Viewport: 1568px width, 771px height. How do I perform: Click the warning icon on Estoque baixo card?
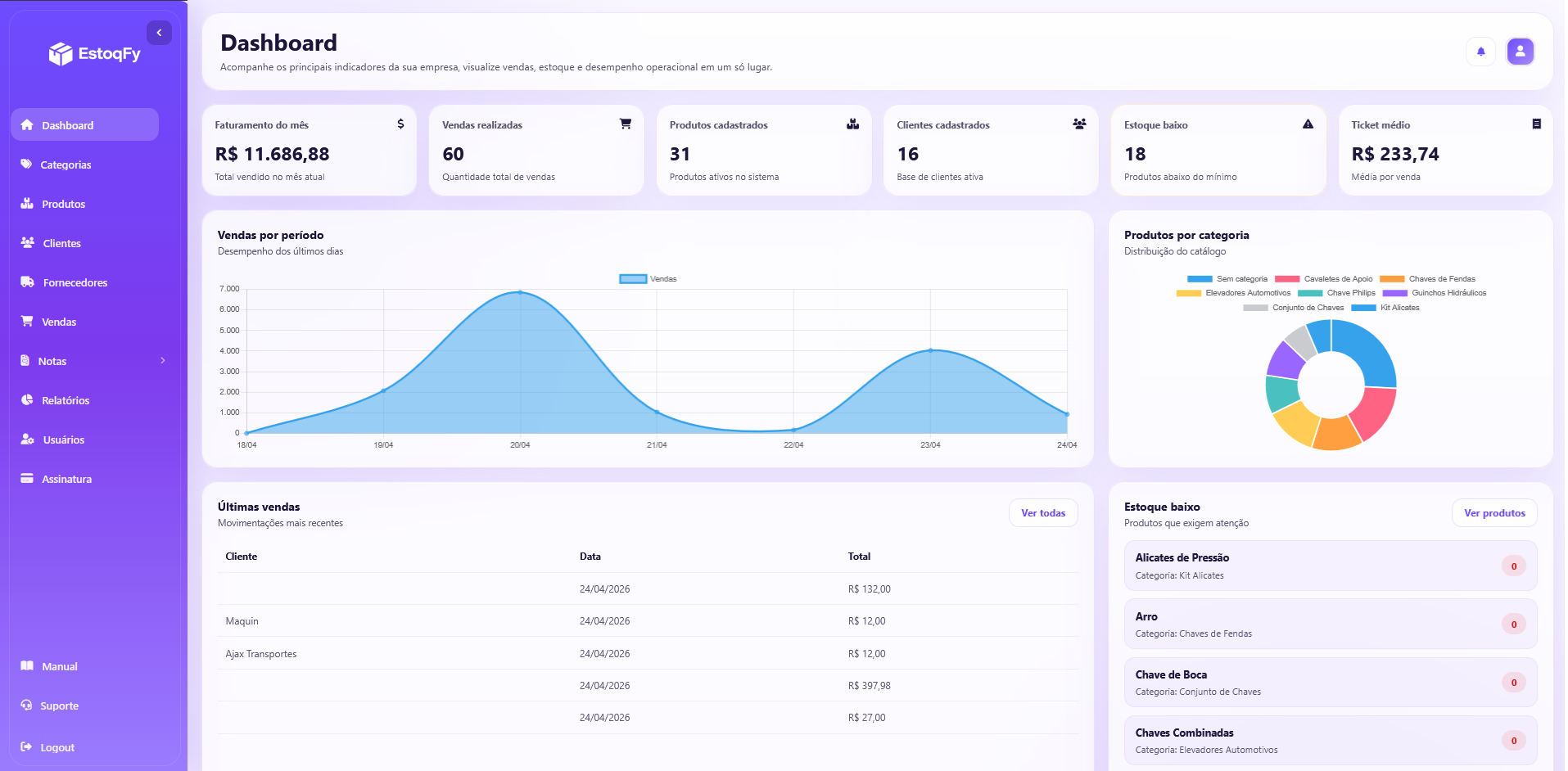[1308, 124]
